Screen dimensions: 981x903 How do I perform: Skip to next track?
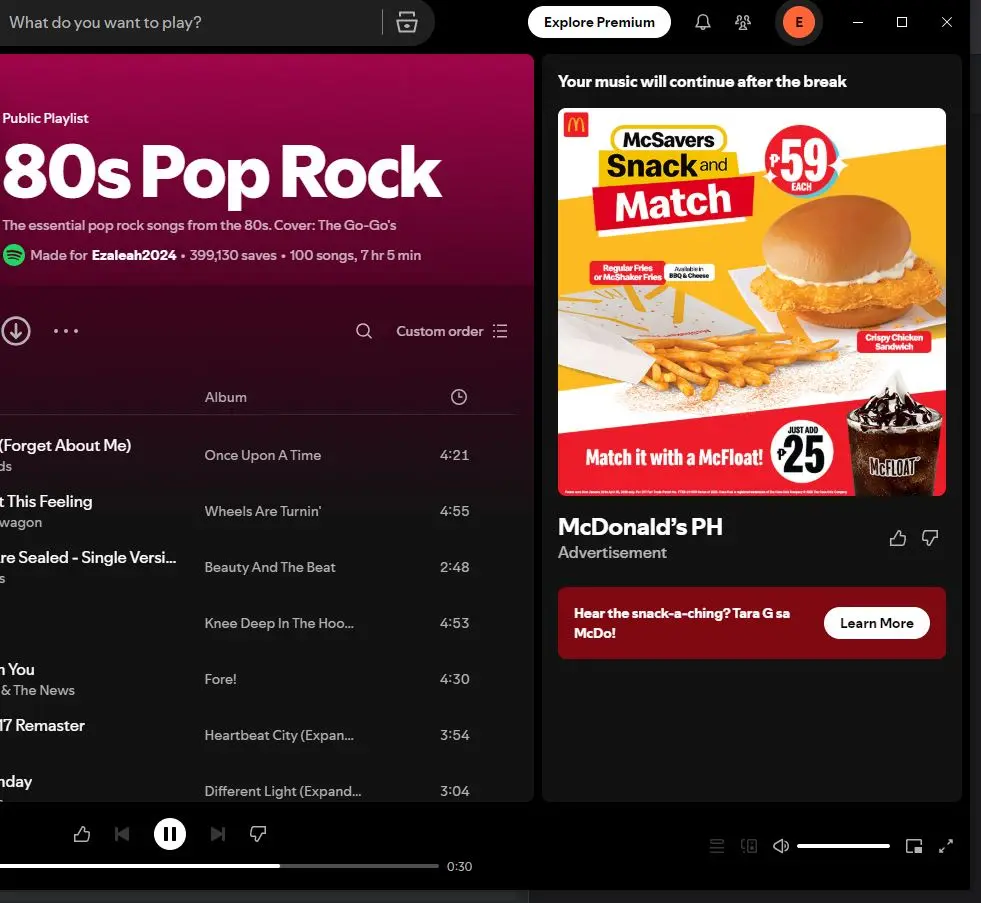[218, 834]
